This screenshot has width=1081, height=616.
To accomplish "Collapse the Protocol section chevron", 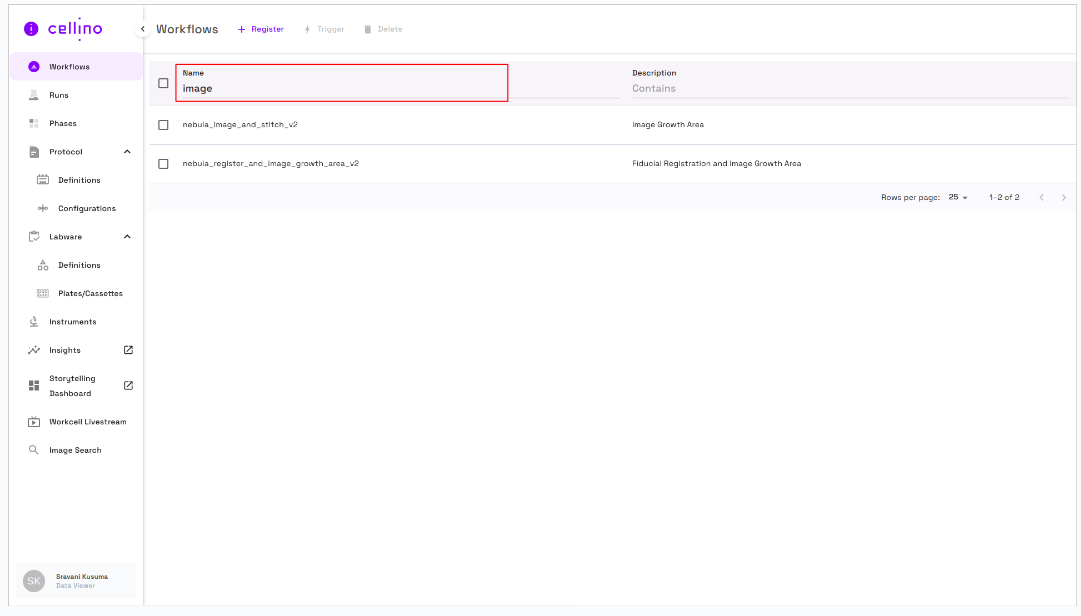I will coord(127,152).
